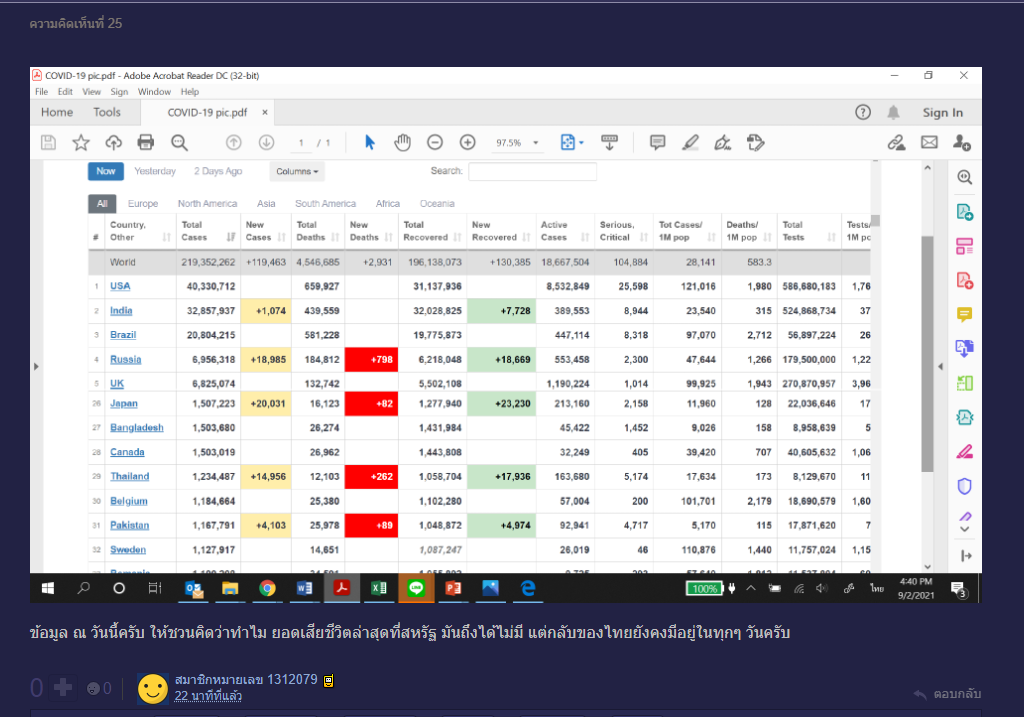Viewport: 1024px width, 717px height.
Task: Switch to the Tools tab
Action: (107, 112)
